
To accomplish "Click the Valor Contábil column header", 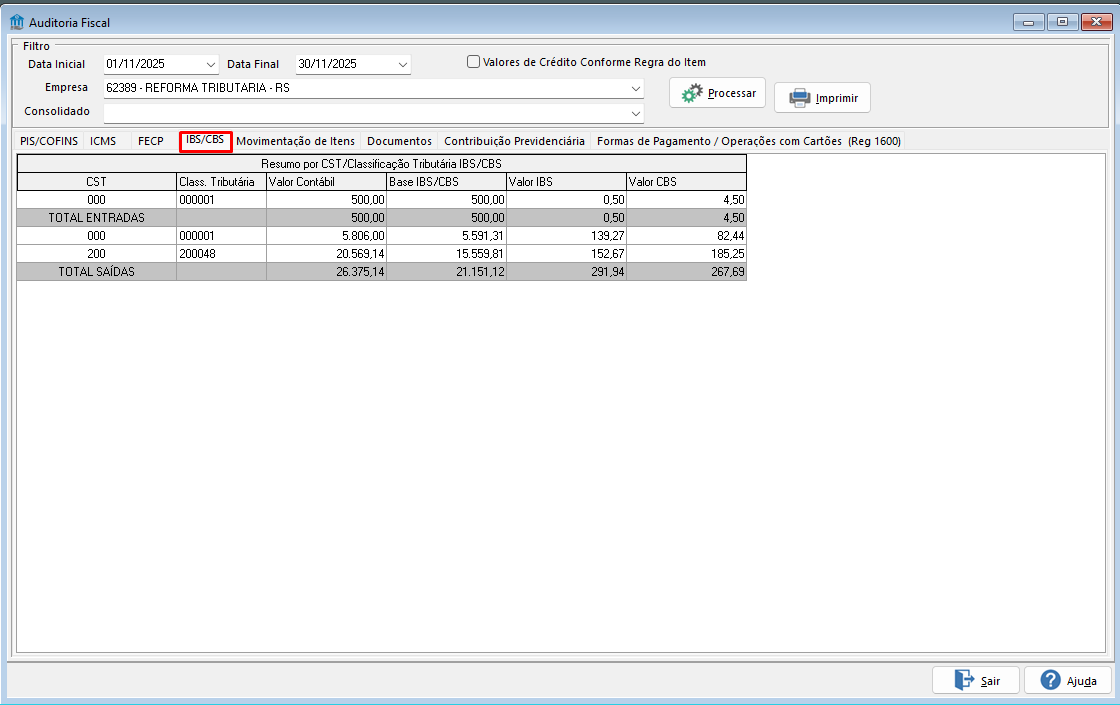I will pos(326,181).
